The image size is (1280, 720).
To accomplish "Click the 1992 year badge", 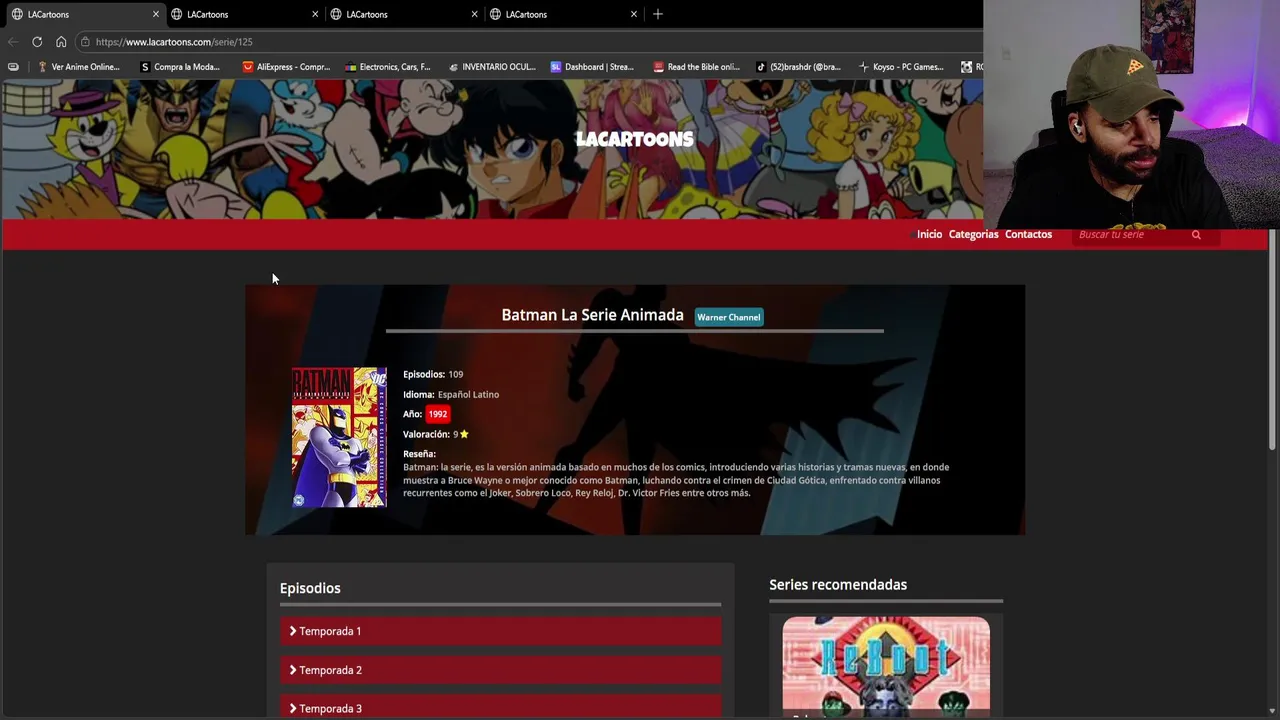I will pyautogui.click(x=437, y=414).
